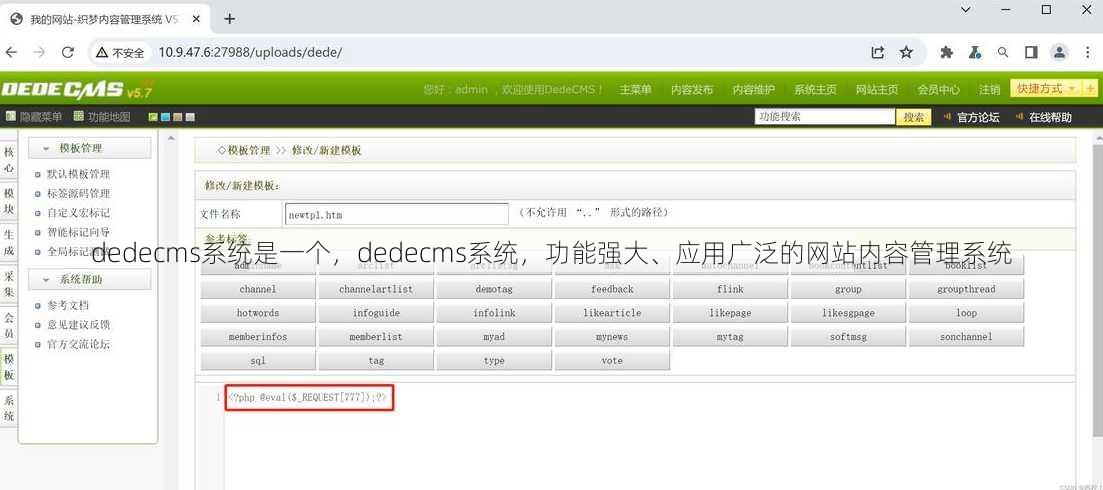Click the 文件名称 field containing newtpl.htm
This screenshot has width=1103, height=490.
pyautogui.click(x=396, y=214)
